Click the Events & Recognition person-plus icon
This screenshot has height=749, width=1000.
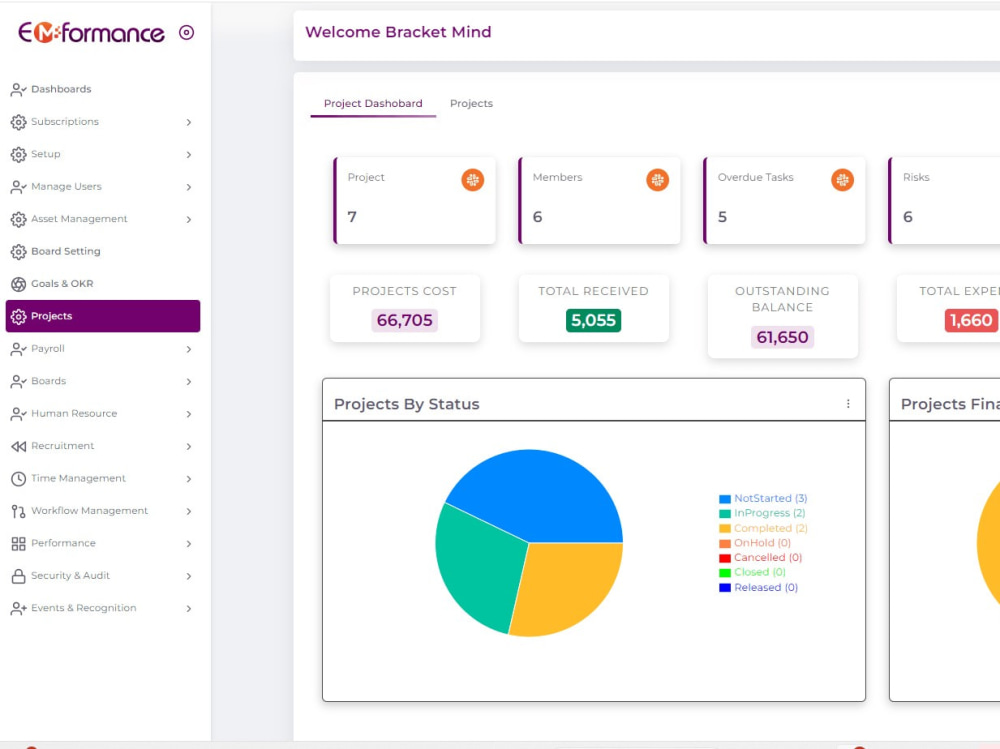click(18, 609)
